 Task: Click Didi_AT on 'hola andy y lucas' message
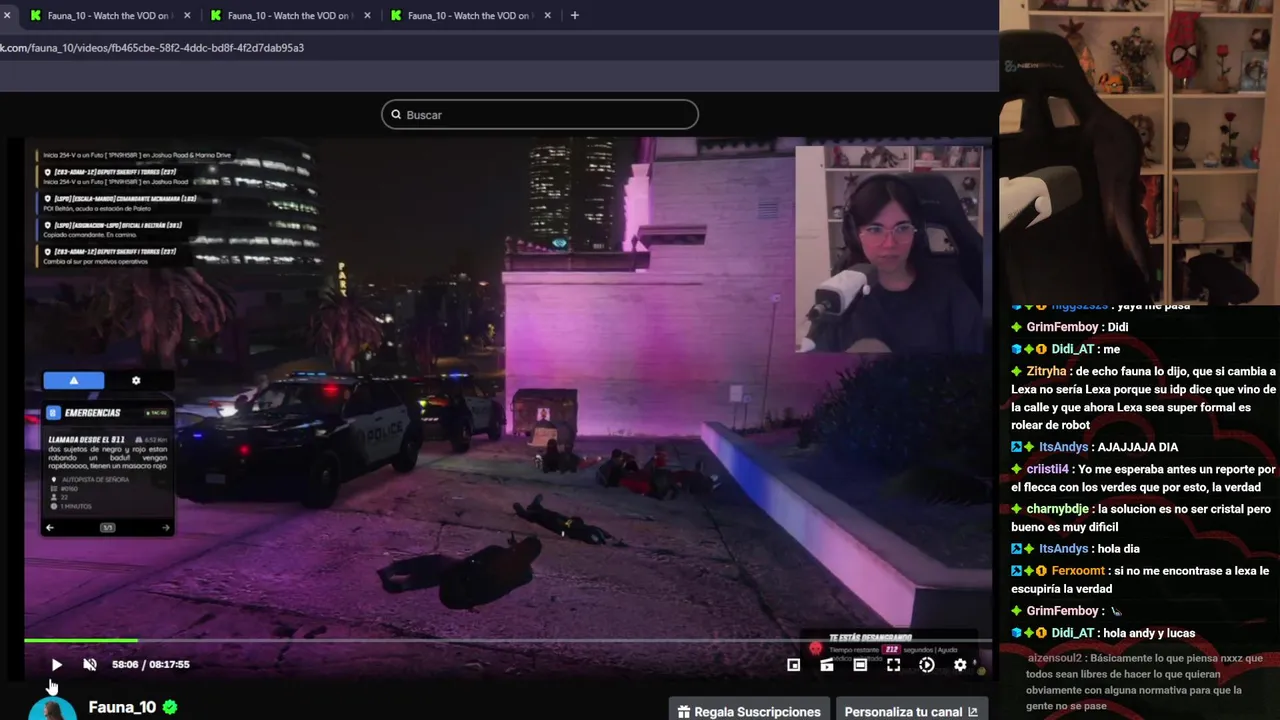coord(1072,633)
